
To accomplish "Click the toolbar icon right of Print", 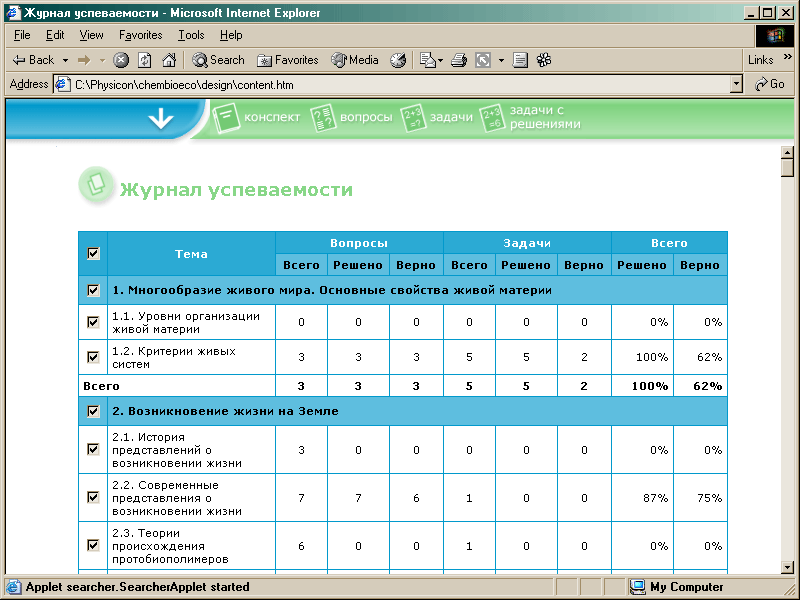I will point(483,60).
